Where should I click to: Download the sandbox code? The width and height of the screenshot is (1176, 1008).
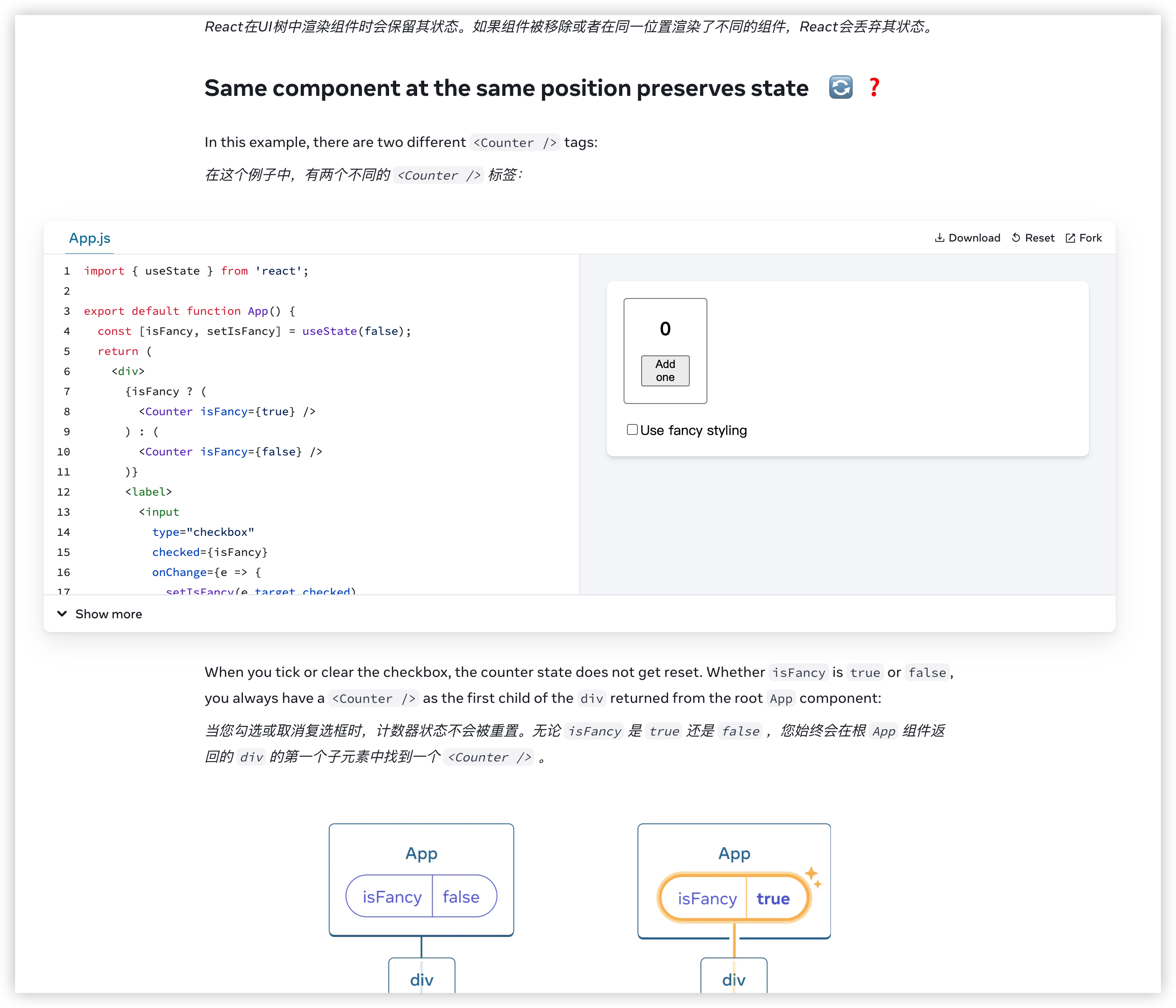click(x=967, y=238)
